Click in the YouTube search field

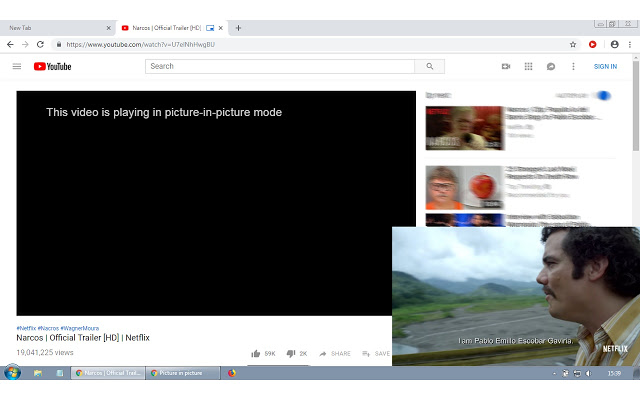point(280,66)
